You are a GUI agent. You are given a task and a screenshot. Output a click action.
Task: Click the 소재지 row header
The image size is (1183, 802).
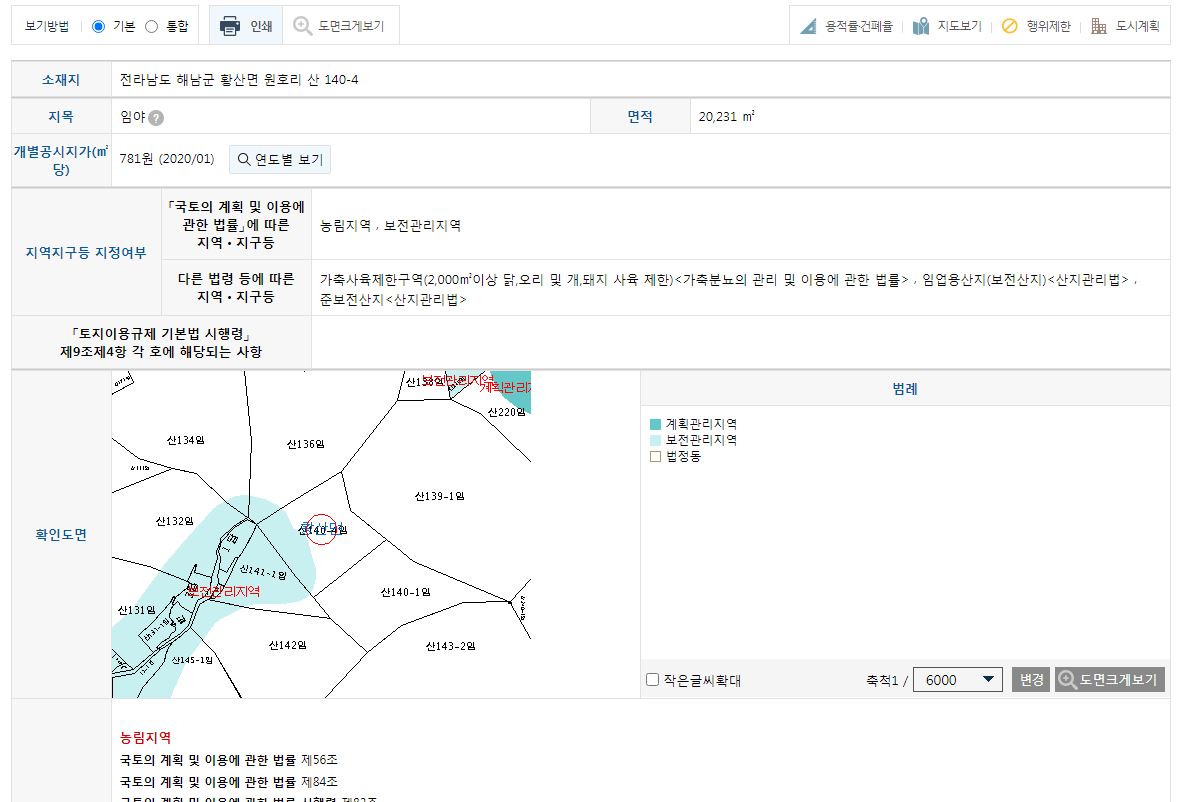61,79
